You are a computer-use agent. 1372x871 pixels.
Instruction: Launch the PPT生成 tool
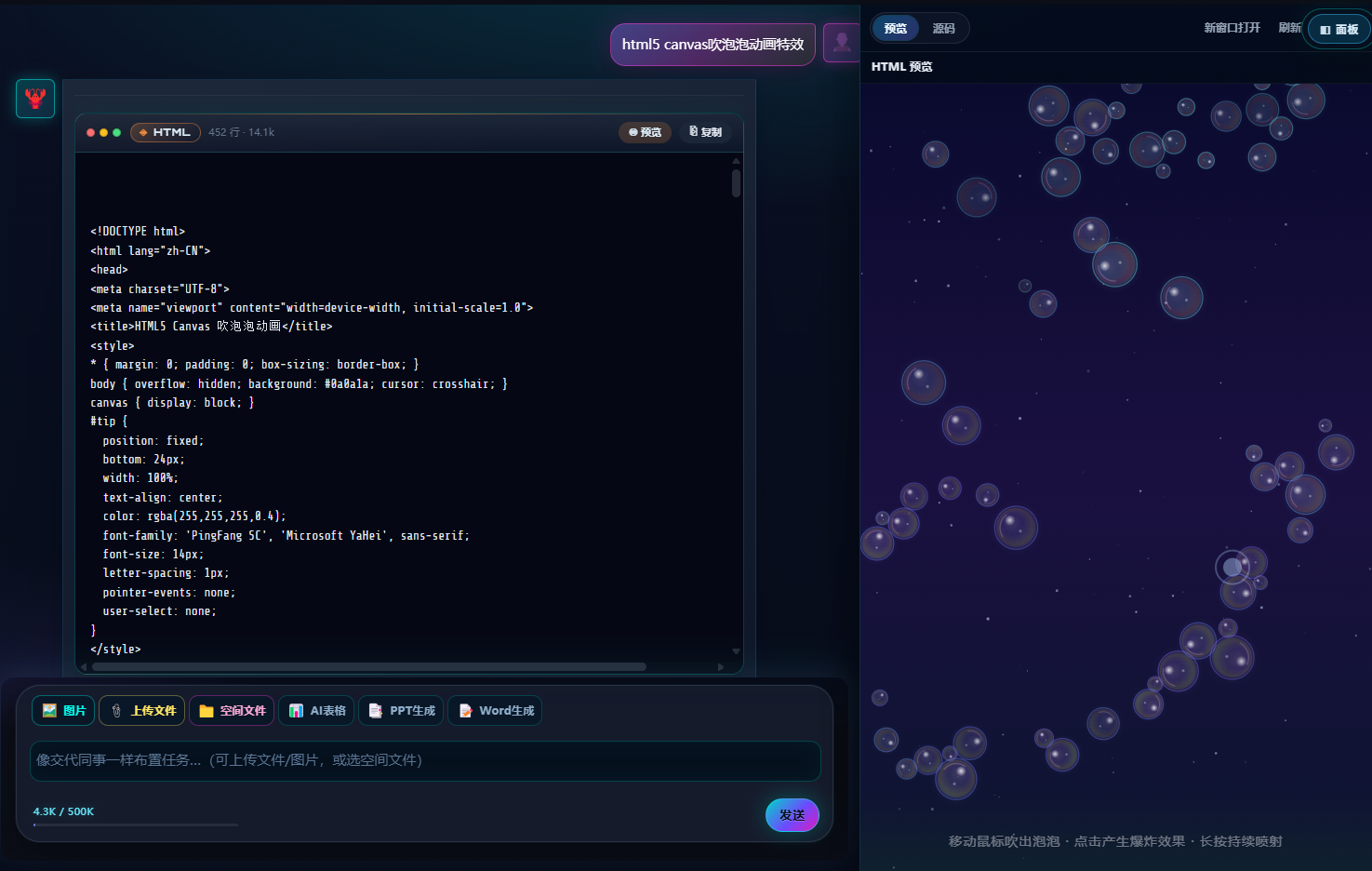point(402,711)
